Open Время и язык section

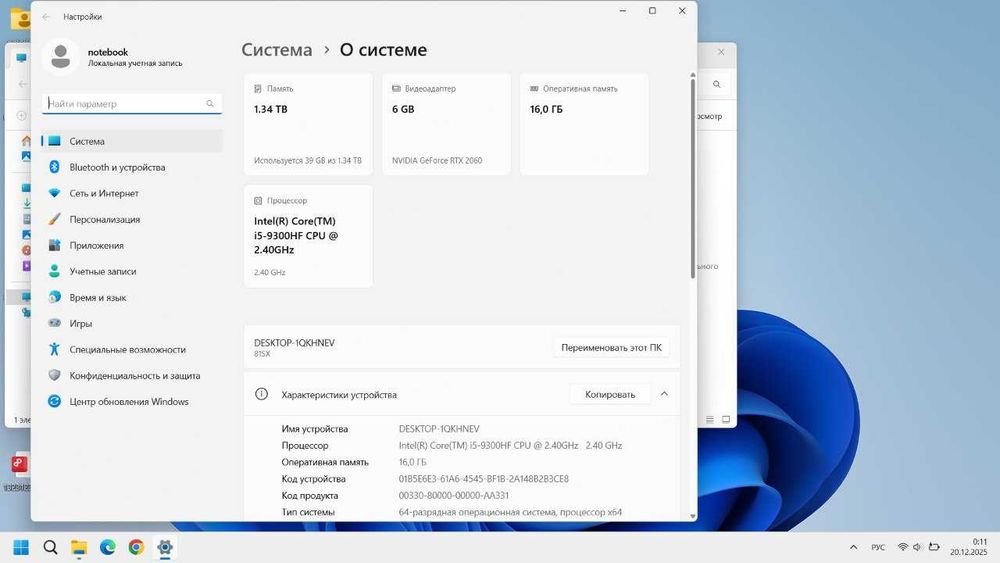pos(132,297)
